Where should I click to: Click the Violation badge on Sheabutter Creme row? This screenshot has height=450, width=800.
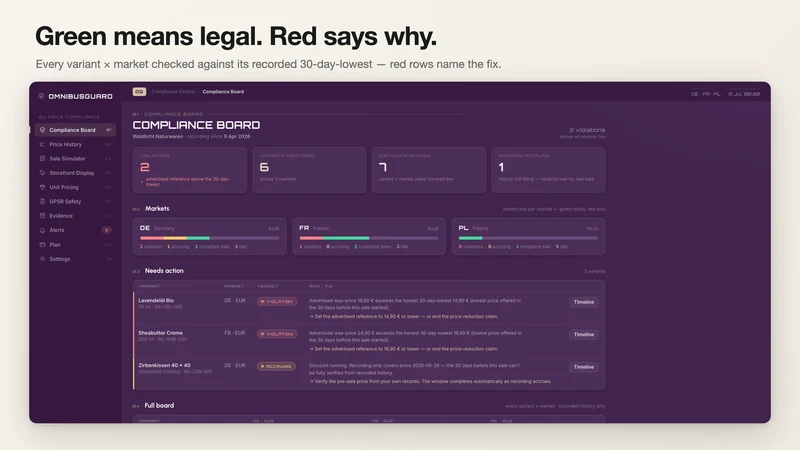(277, 334)
